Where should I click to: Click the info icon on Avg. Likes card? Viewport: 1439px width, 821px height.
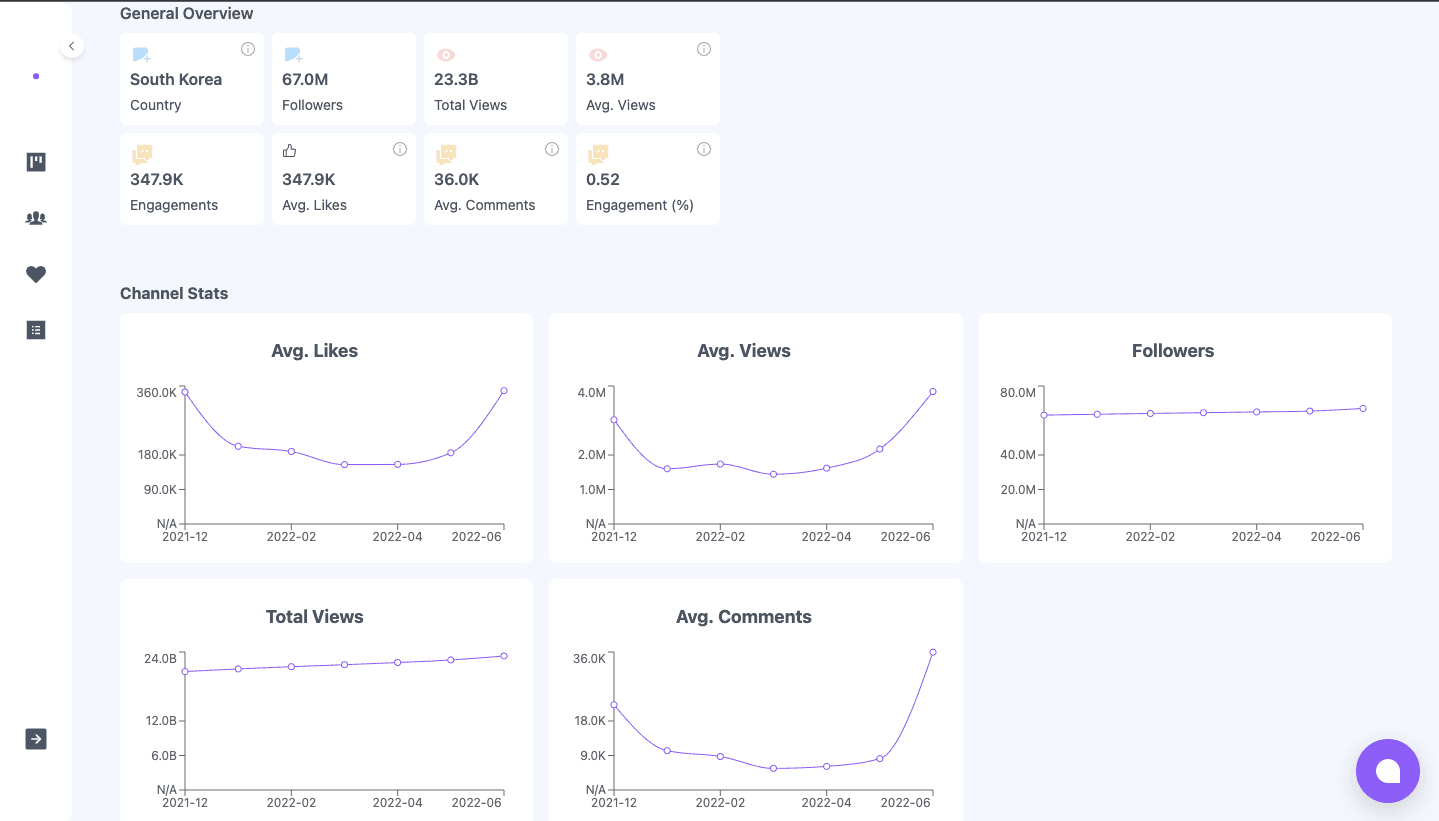(400, 149)
